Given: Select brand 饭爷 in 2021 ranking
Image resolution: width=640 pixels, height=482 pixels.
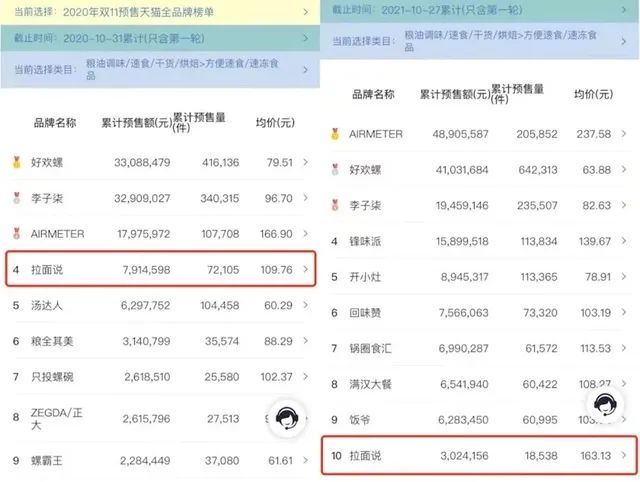Looking at the screenshot, I should pyautogui.click(x=360, y=420).
